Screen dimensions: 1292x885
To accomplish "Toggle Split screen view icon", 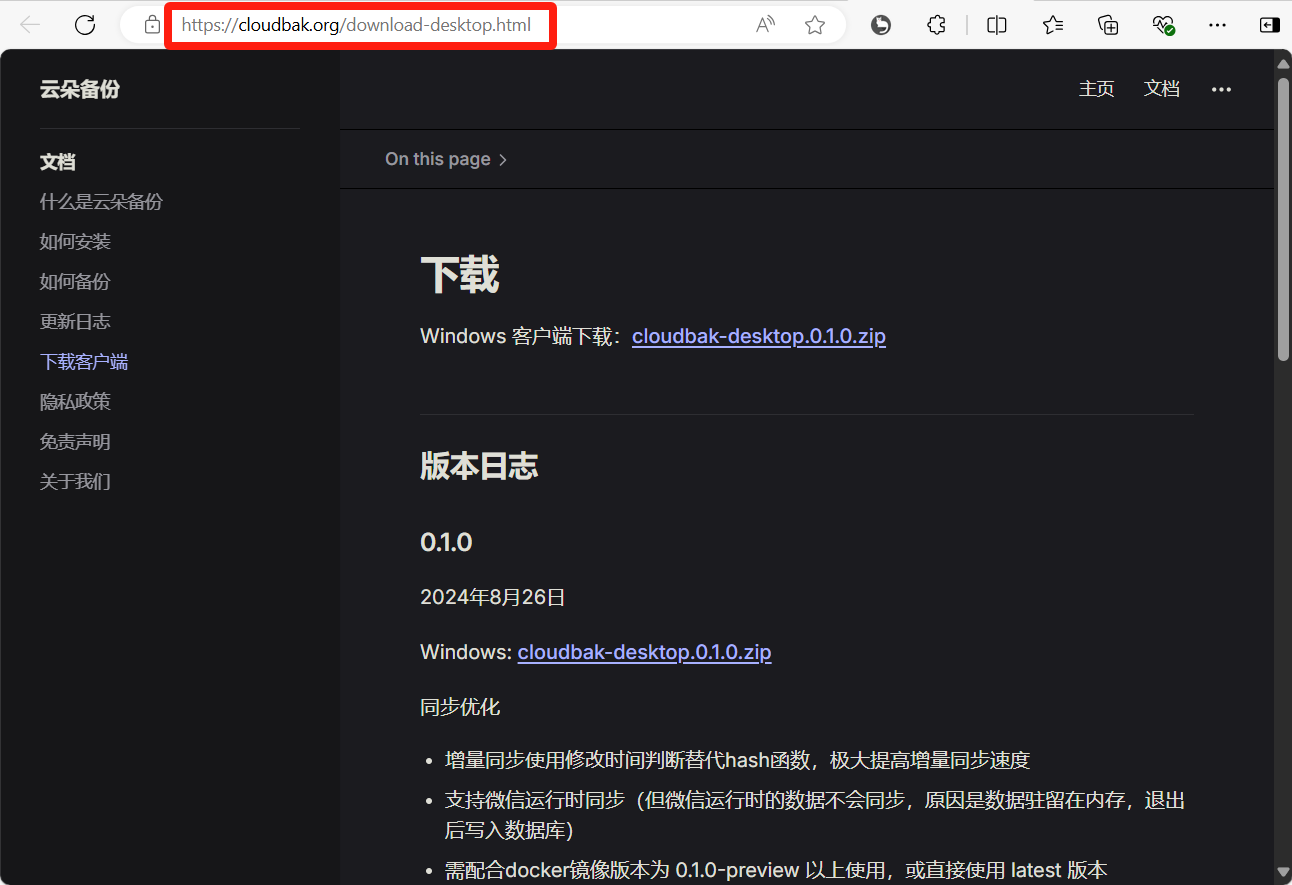I will (996, 25).
